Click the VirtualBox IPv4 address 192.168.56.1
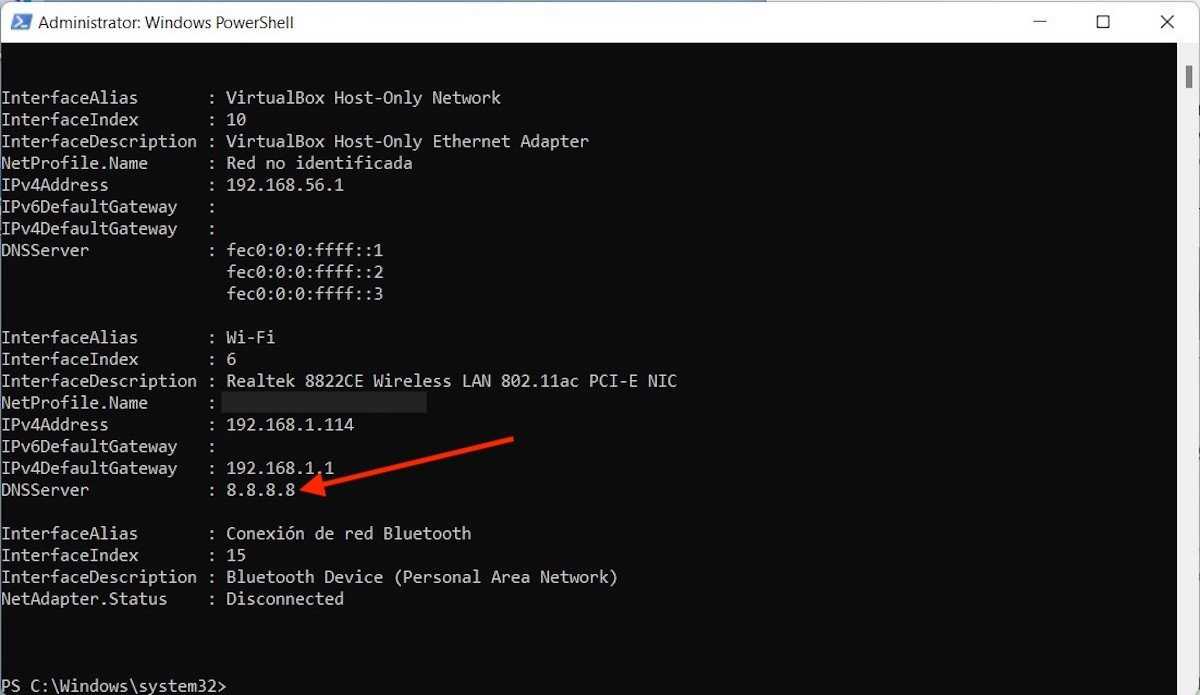Viewport: 1200px width, 695px height. tap(285, 185)
